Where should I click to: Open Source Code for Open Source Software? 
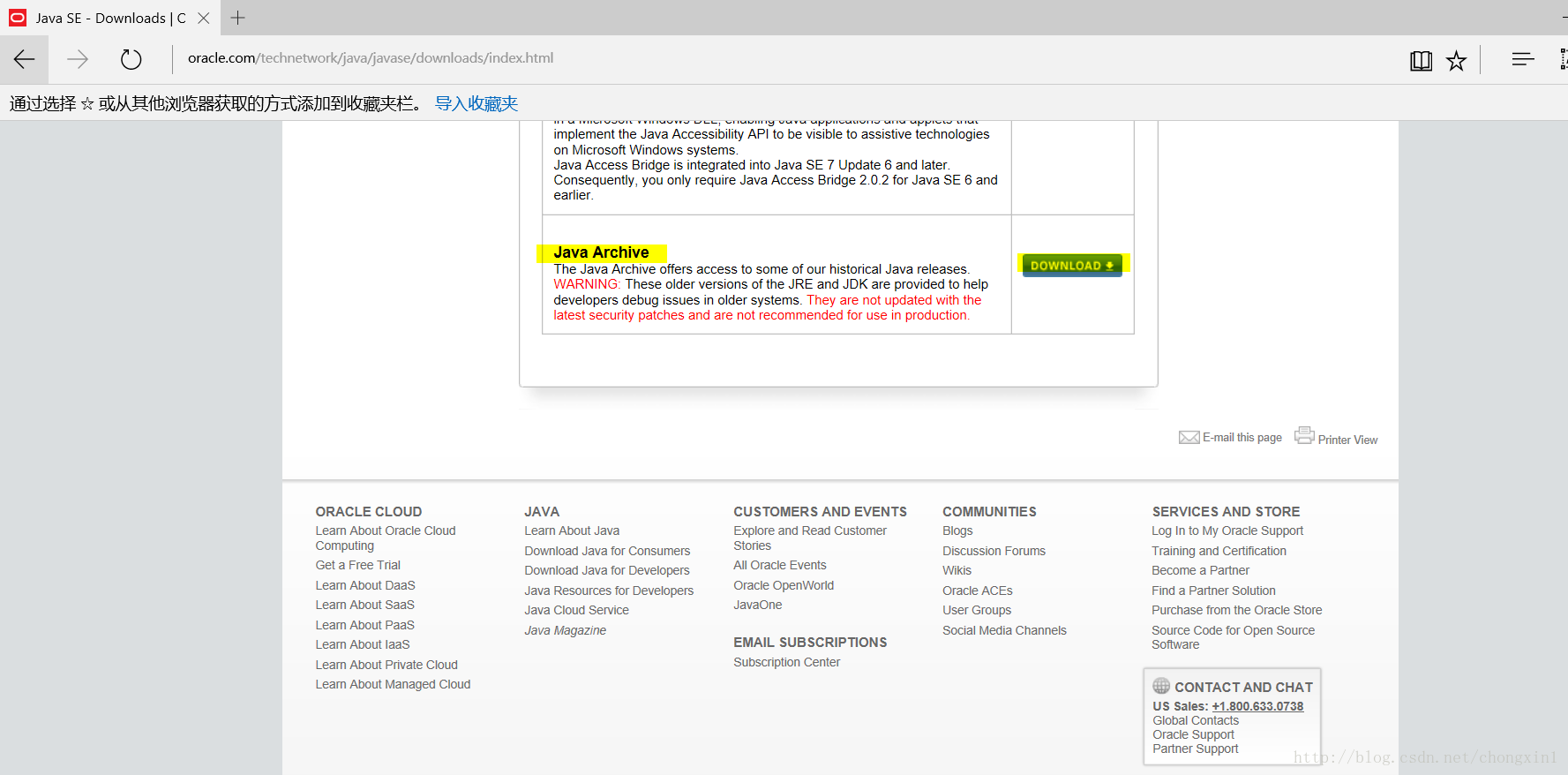[1233, 637]
